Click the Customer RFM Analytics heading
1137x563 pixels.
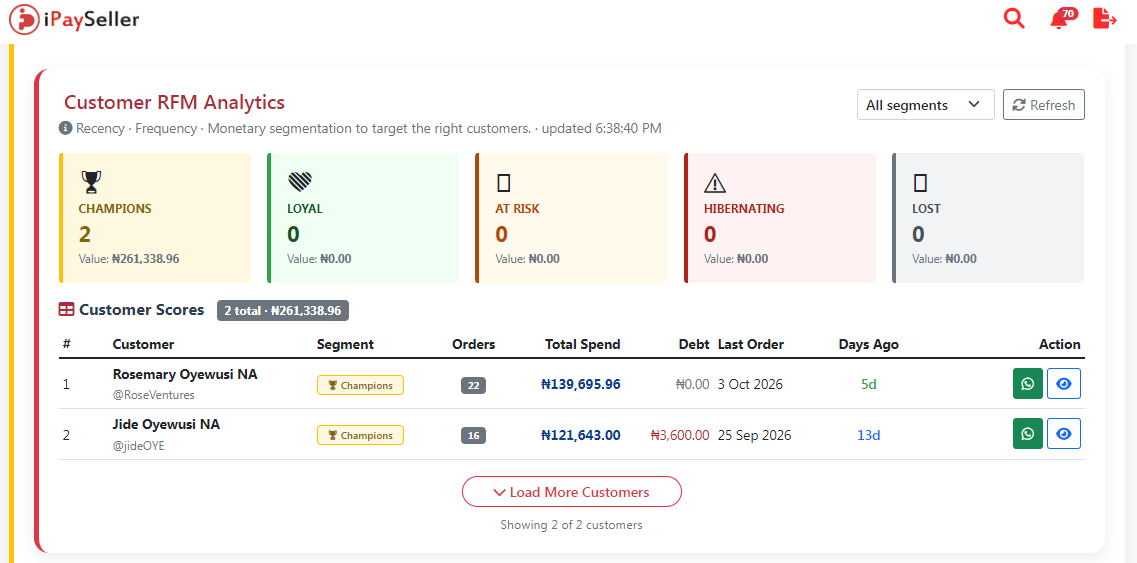tap(175, 102)
